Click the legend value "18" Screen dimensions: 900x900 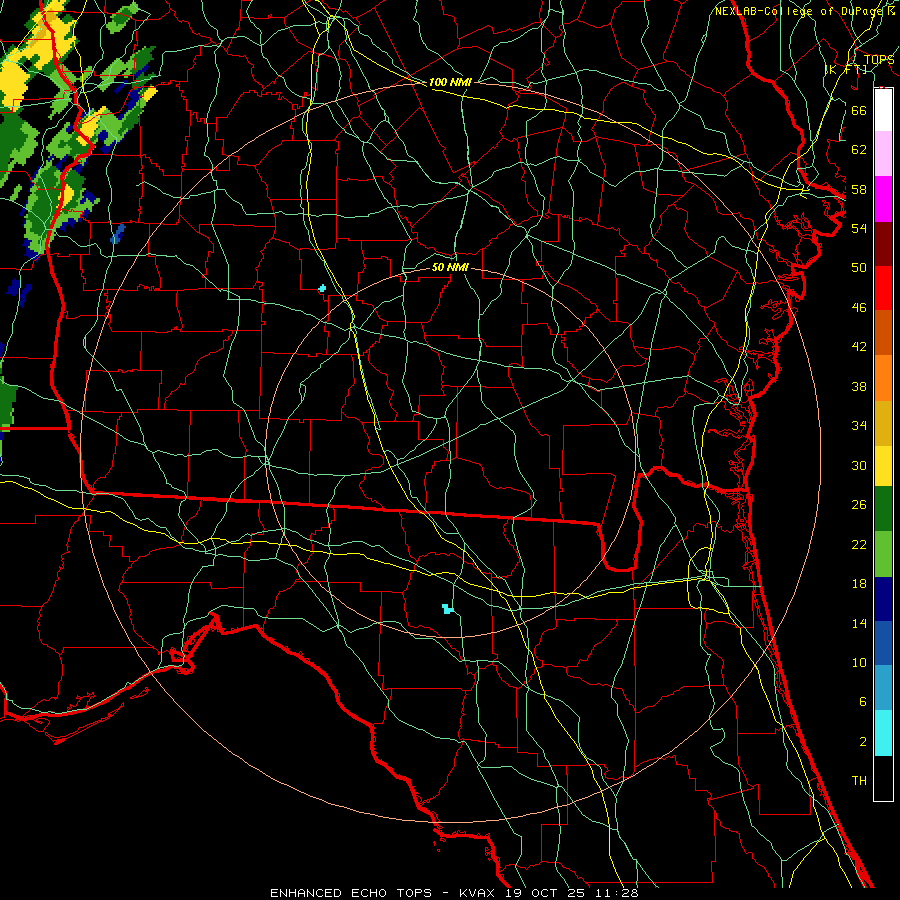click(859, 584)
